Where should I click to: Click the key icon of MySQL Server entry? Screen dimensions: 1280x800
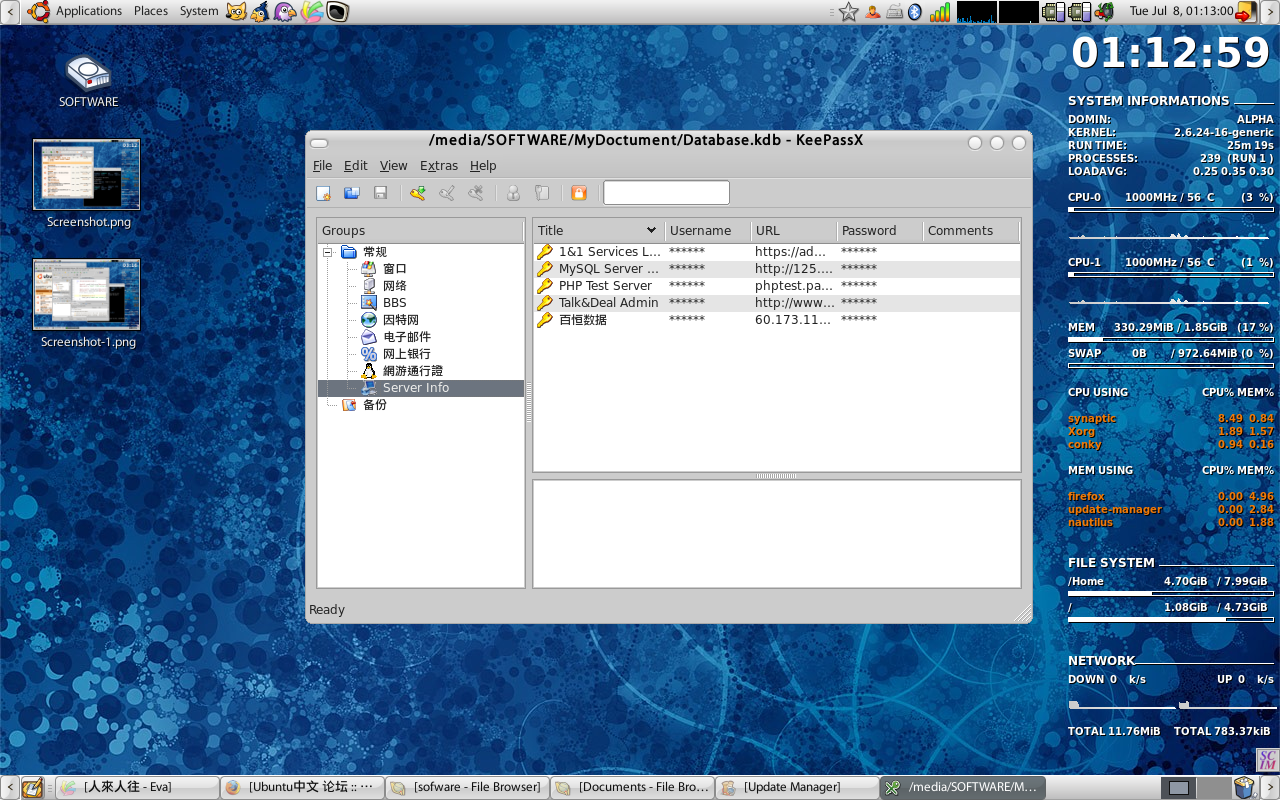click(x=545, y=269)
